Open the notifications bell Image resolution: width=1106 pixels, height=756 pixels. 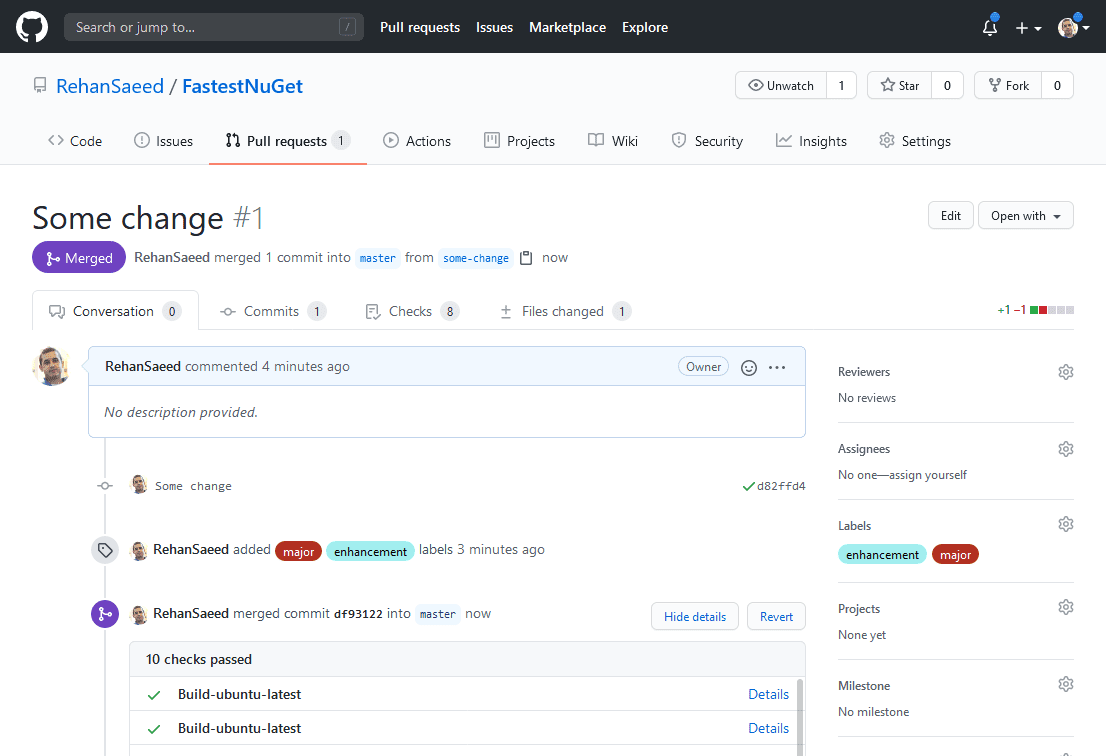988,27
